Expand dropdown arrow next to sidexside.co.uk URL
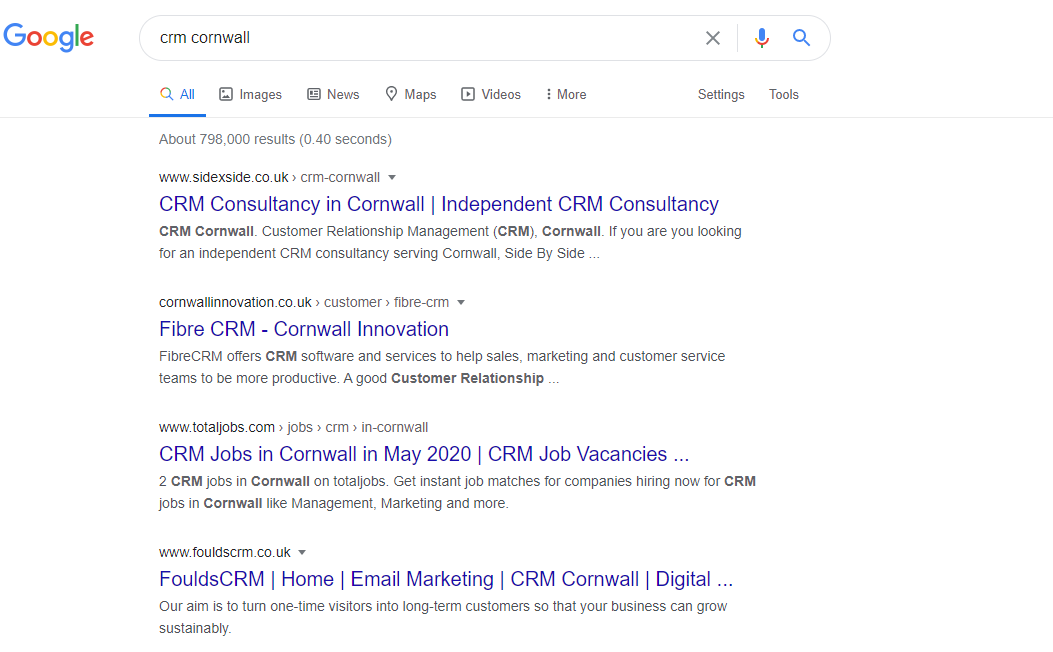The image size is (1053, 652). click(x=392, y=177)
